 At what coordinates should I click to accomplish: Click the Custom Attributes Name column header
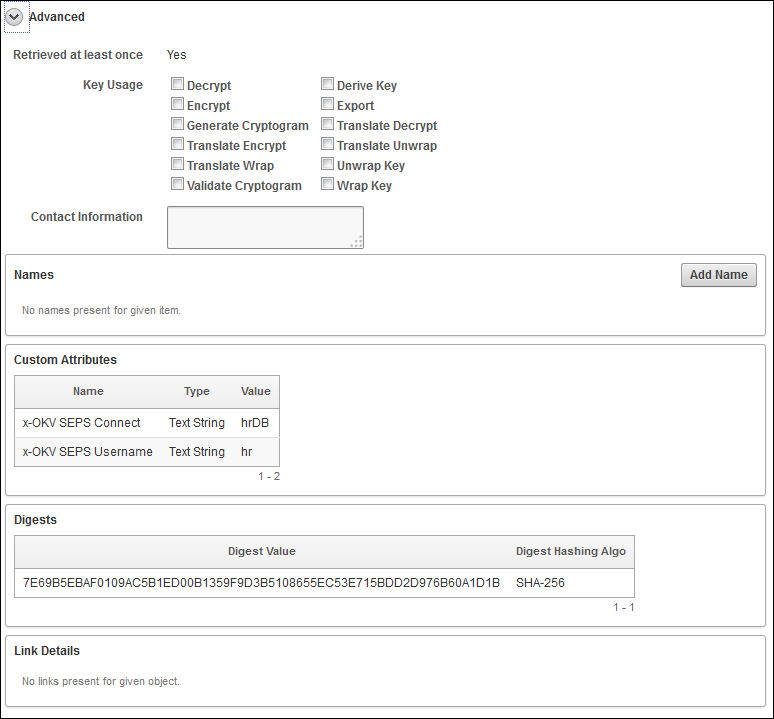(x=88, y=391)
